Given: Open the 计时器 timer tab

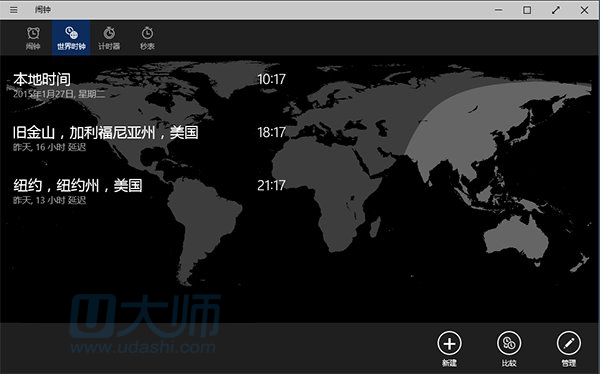Looking at the screenshot, I should coord(109,38).
